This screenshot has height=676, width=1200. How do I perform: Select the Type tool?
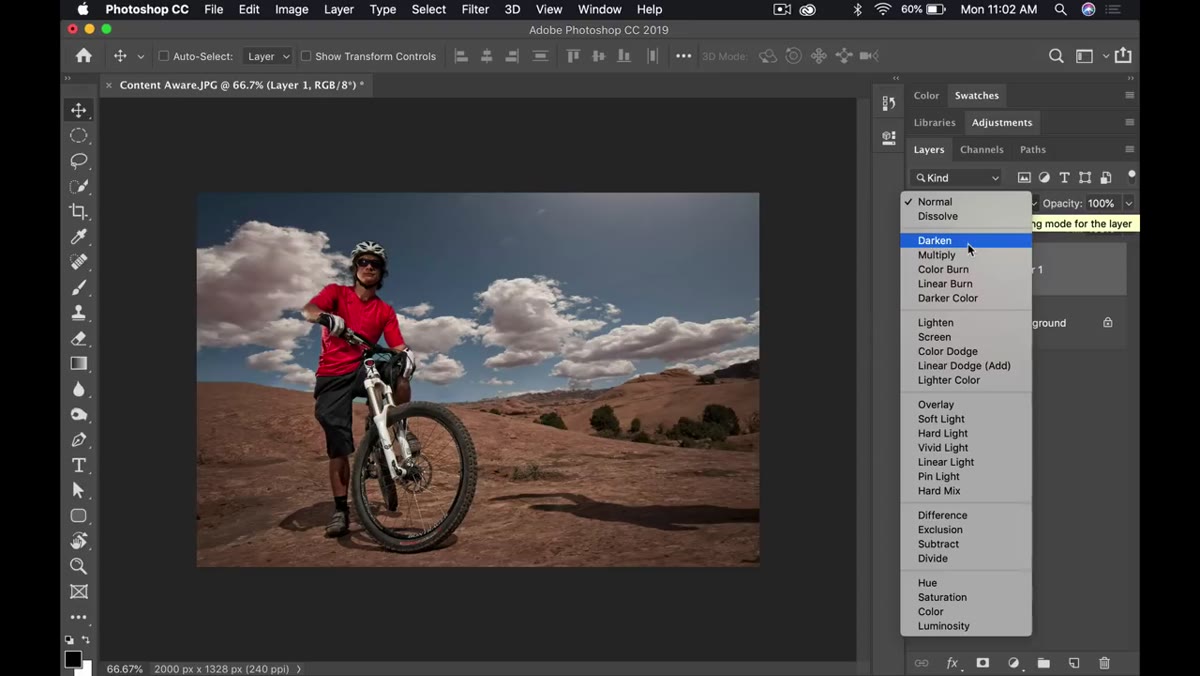pyautogui.click(x=78, y=465)
